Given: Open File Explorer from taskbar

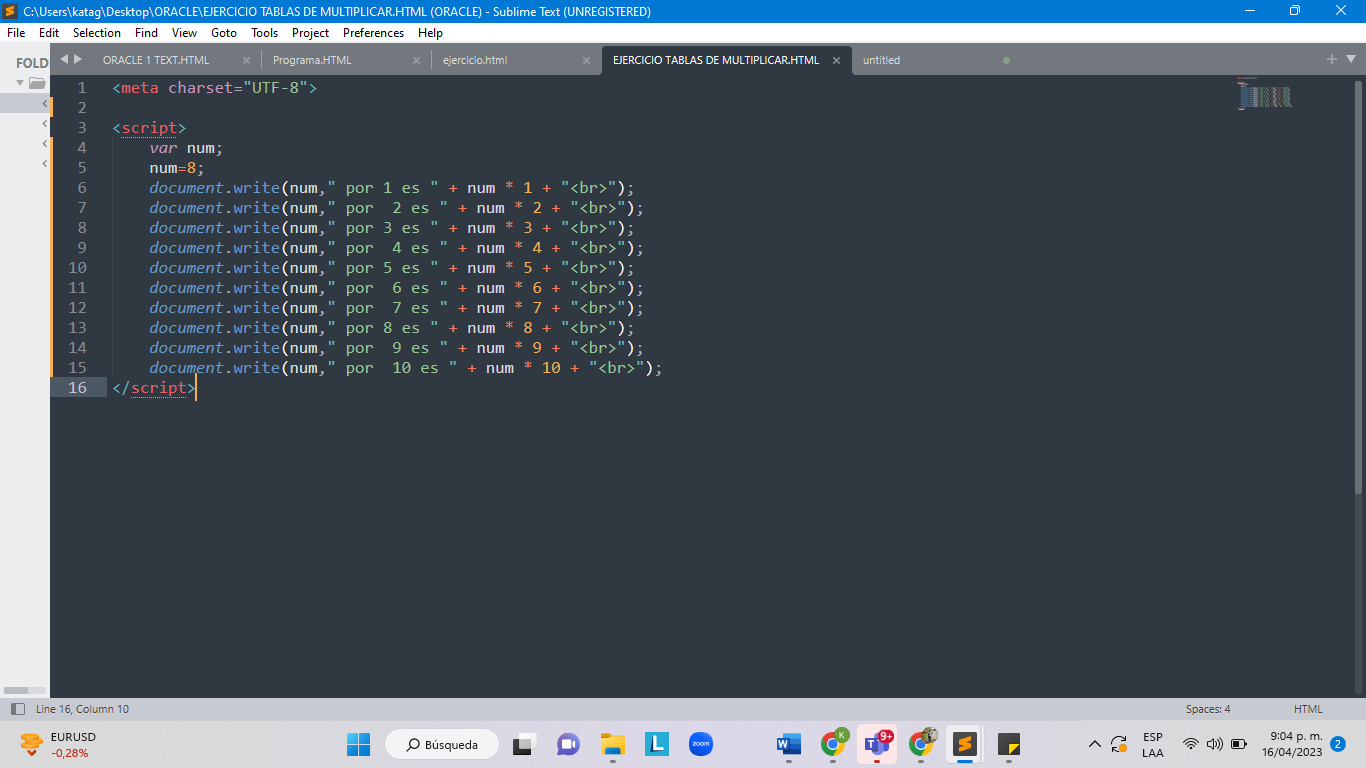Looking at the screenshot, I should (613, 745).
